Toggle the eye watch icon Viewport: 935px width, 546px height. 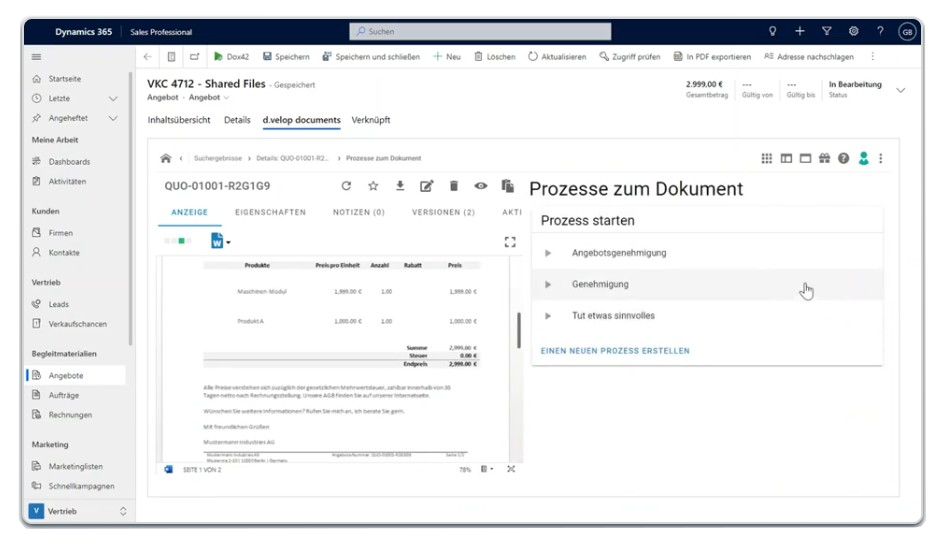click(481, 186)
